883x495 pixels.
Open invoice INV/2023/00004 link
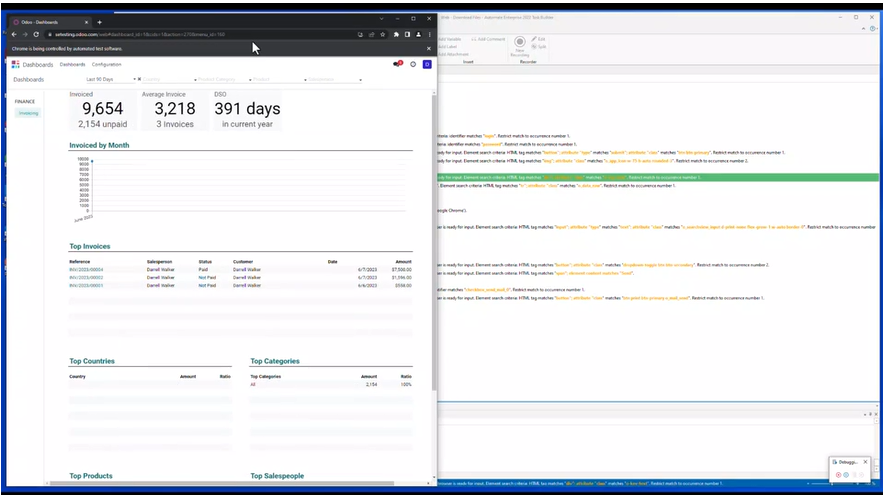pyautogui.click(x=86, y=270)
